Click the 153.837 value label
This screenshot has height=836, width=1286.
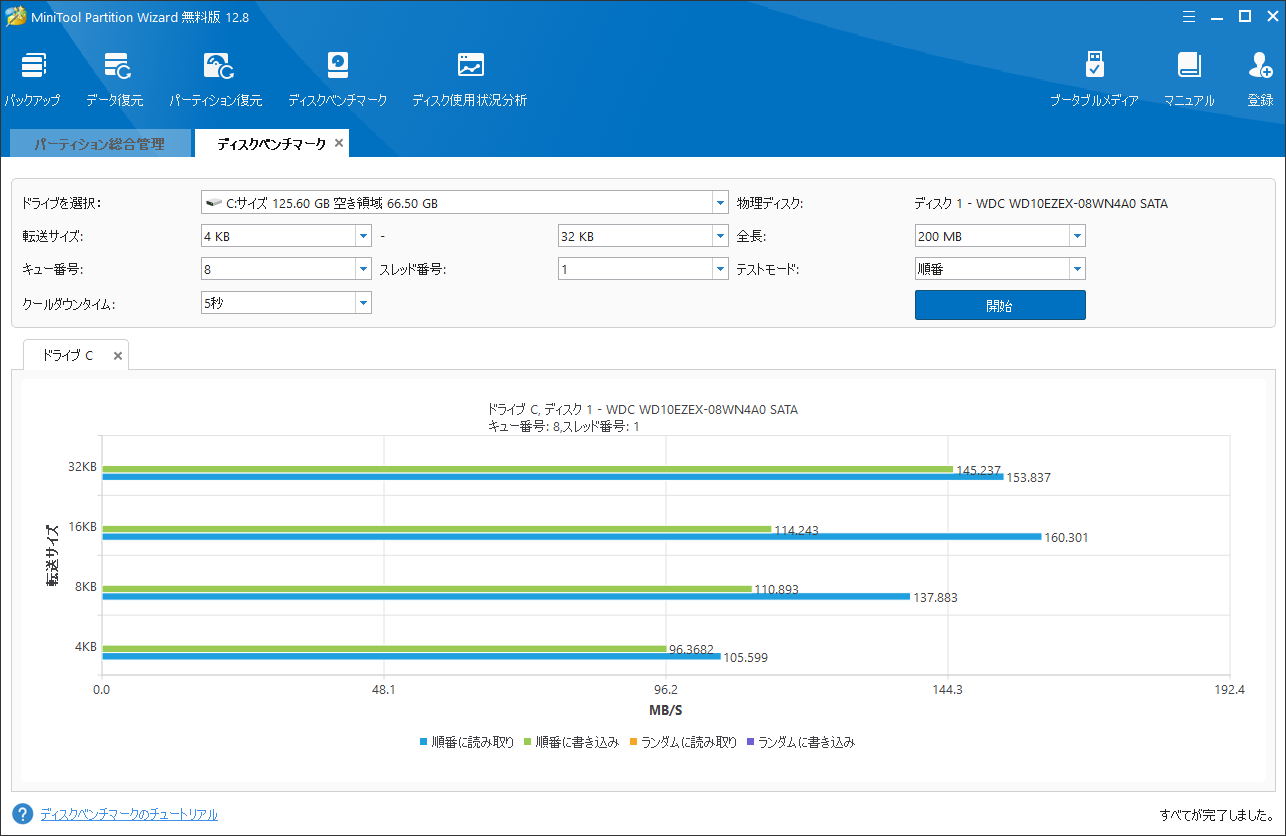pyautogui.click(x=1028, y=478)
